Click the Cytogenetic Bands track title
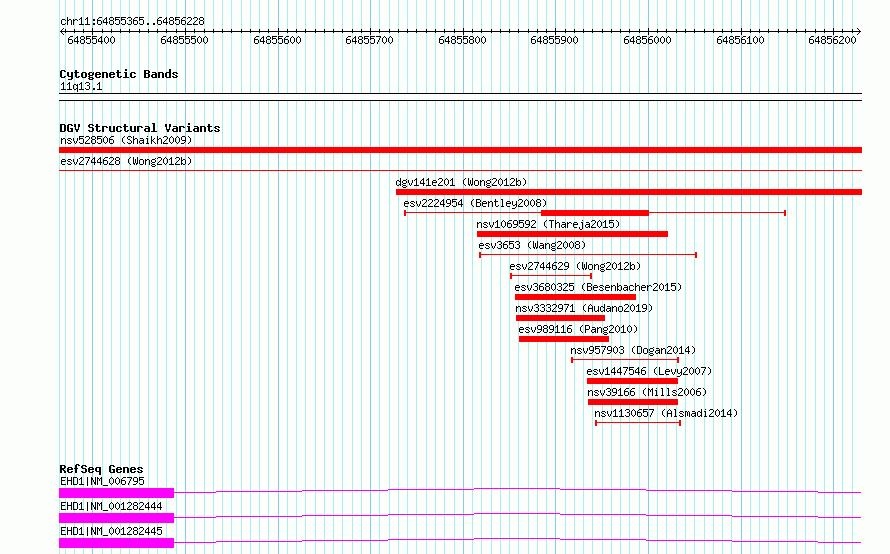This screenshot has width=890, height=554. (x=119, y=74)
